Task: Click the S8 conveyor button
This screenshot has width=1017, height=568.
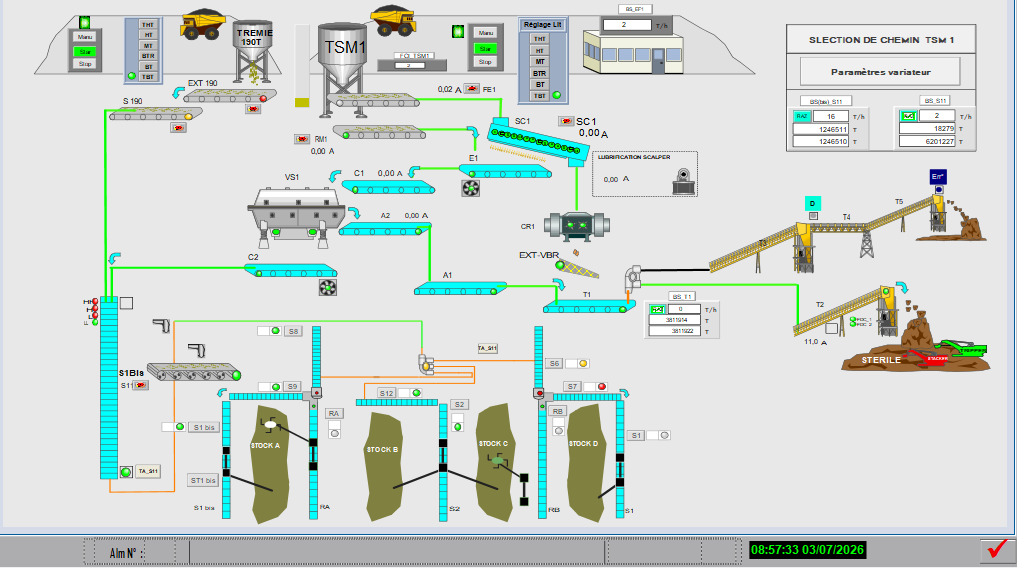Action: pyautogui.click(x=293, y=331)
